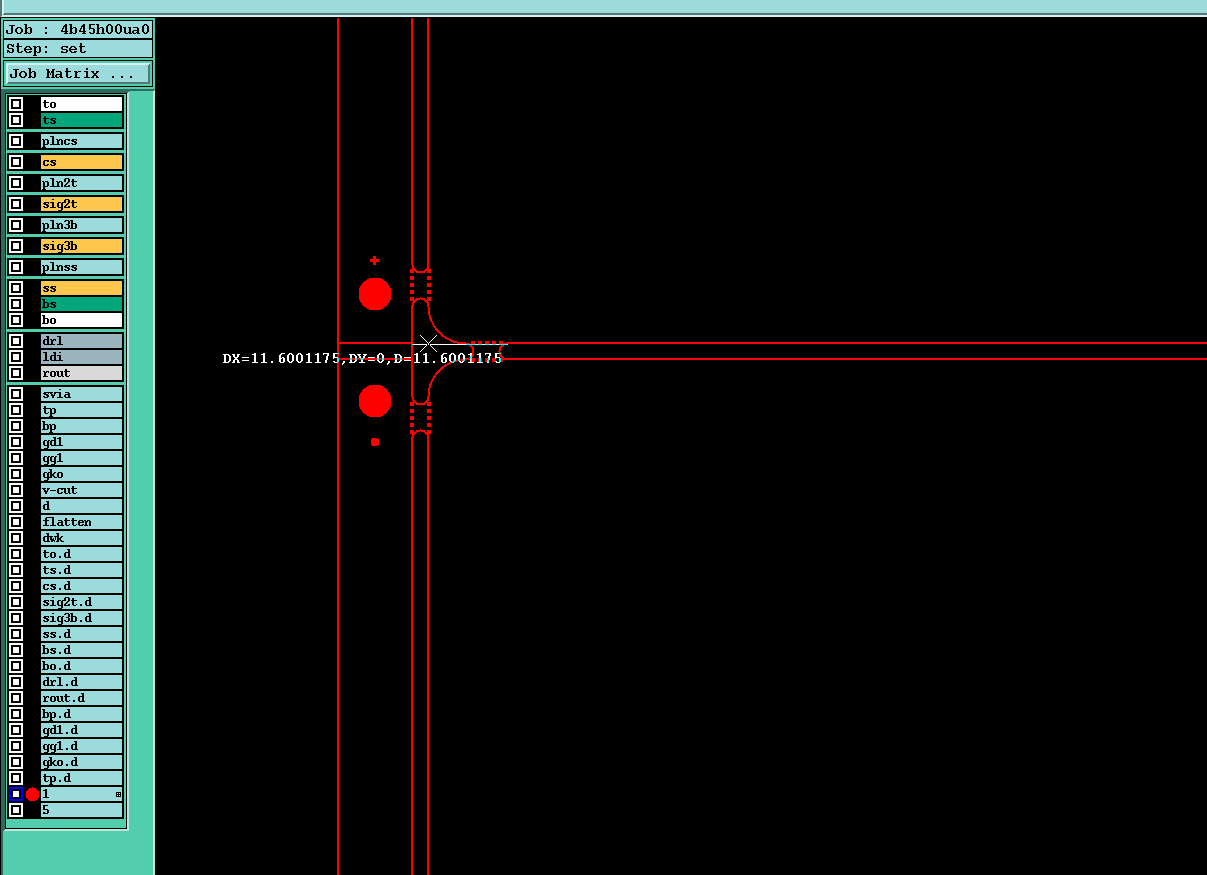Click the white crosshair cursor on canvas
This screenshot has height=875, width=1207.
(x=428, y=344)
